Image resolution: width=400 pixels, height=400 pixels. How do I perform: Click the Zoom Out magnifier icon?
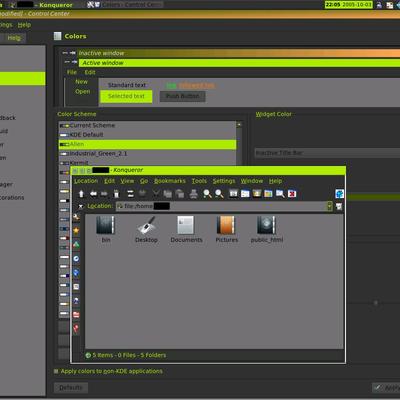tap(219, 194)
